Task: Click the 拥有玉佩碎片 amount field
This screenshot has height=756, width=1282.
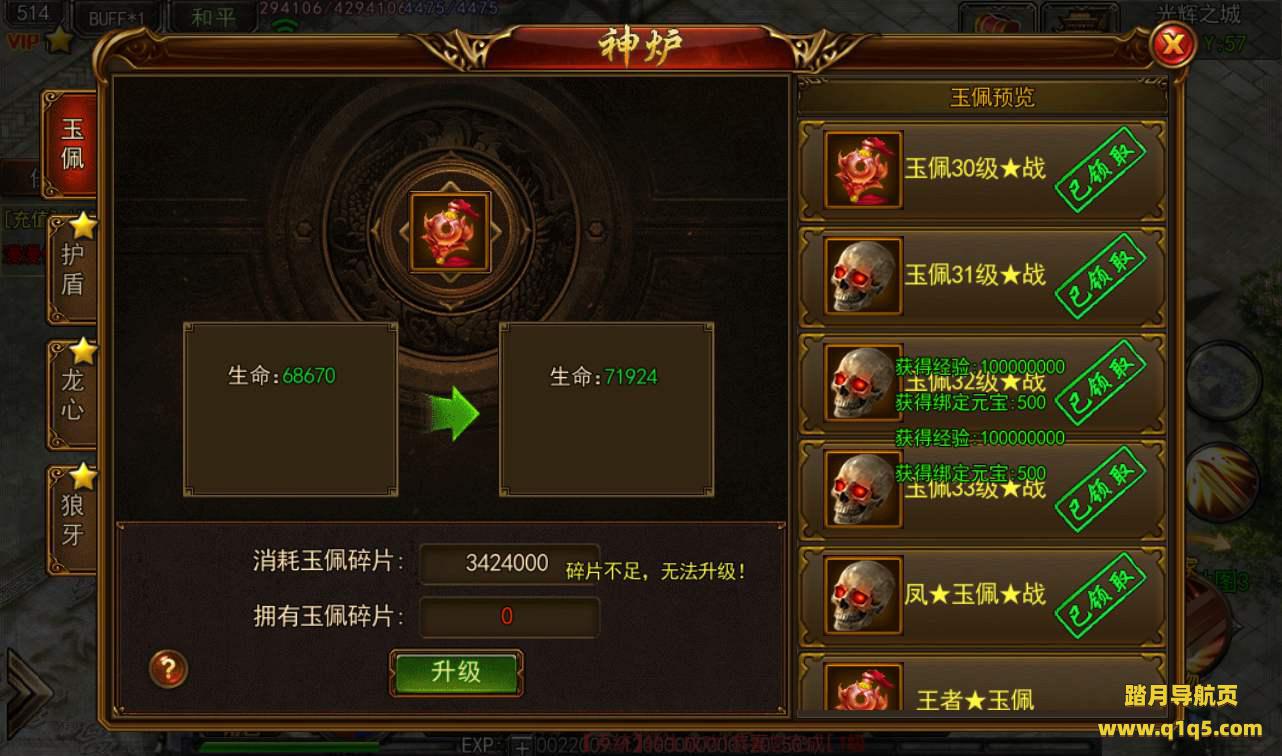Action: [508, 617]
